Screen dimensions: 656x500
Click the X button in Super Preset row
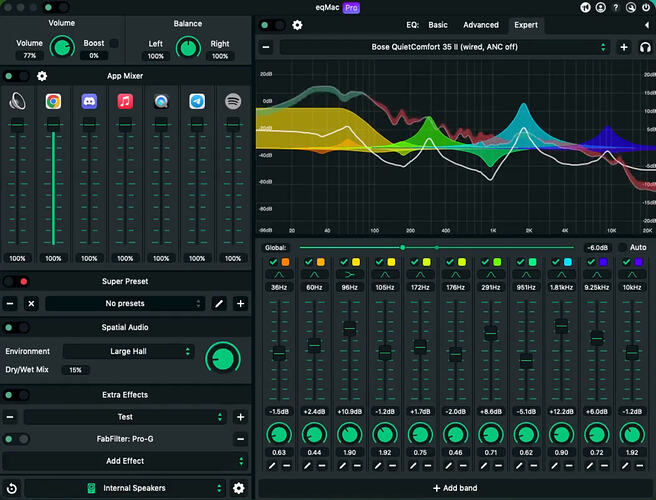click(x=31, y=303)
